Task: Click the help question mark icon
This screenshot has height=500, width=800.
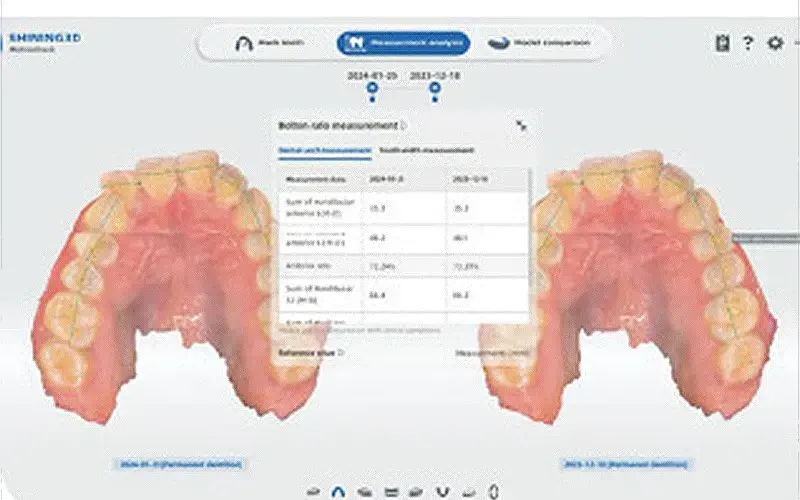Action: (748, 43)
